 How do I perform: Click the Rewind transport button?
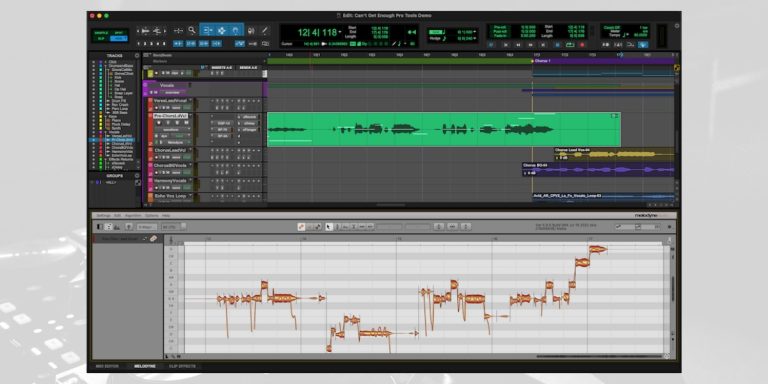[518, 45]
